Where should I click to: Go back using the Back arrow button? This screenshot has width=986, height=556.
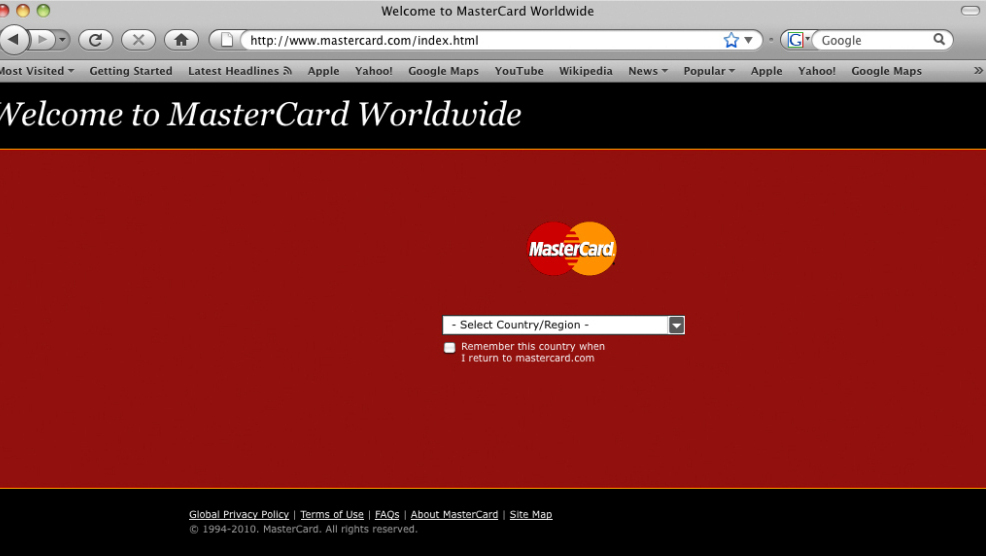13,40
